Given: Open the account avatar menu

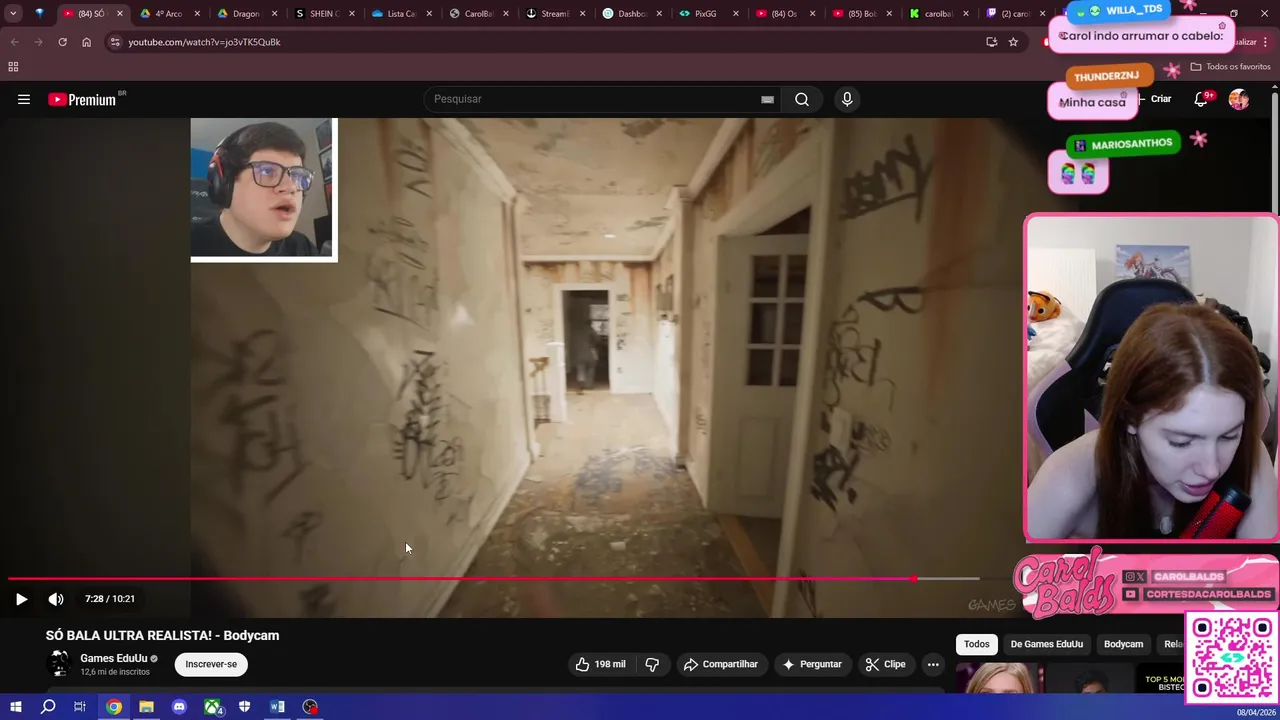Looking at the screenshot, I should tap(1239, 99).
